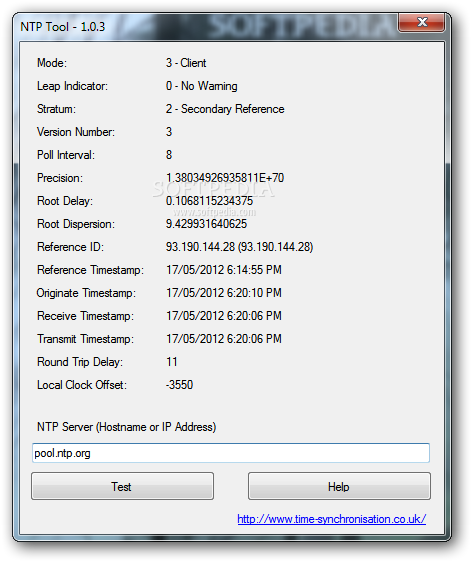Click the 'Reference Timestamp:' label
Viewport: 472px width, 562px height.
[x=90, y=270]
